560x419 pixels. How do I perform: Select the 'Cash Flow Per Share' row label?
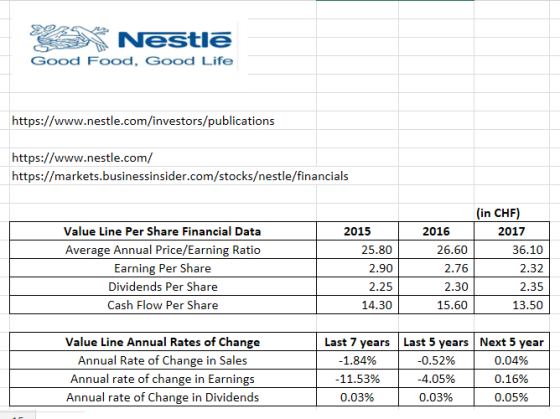163,305
